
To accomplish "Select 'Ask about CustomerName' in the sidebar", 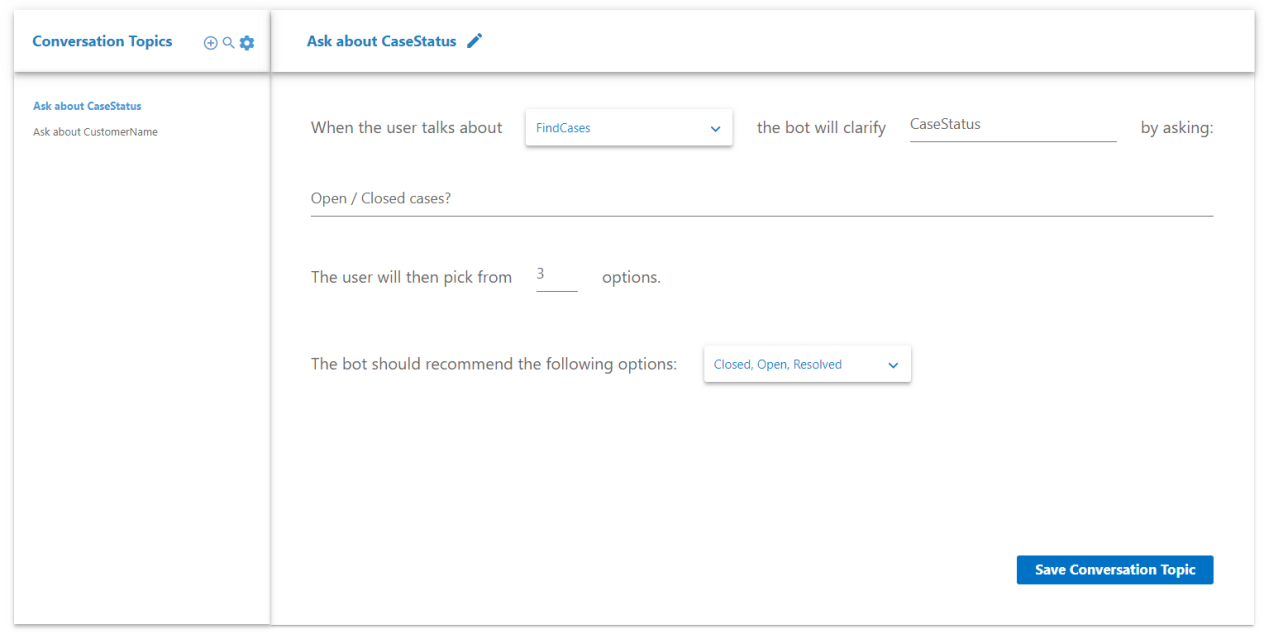I will click(95, 132).
